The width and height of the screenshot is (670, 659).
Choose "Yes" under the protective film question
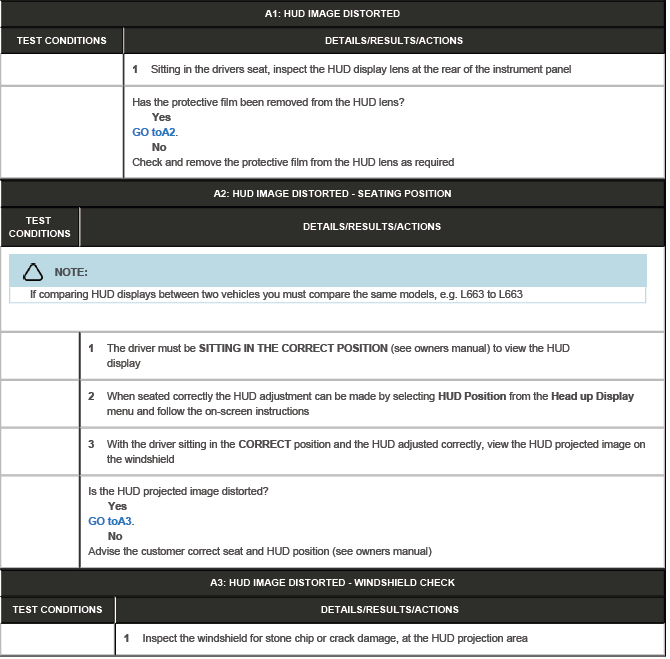coord(161,117)
